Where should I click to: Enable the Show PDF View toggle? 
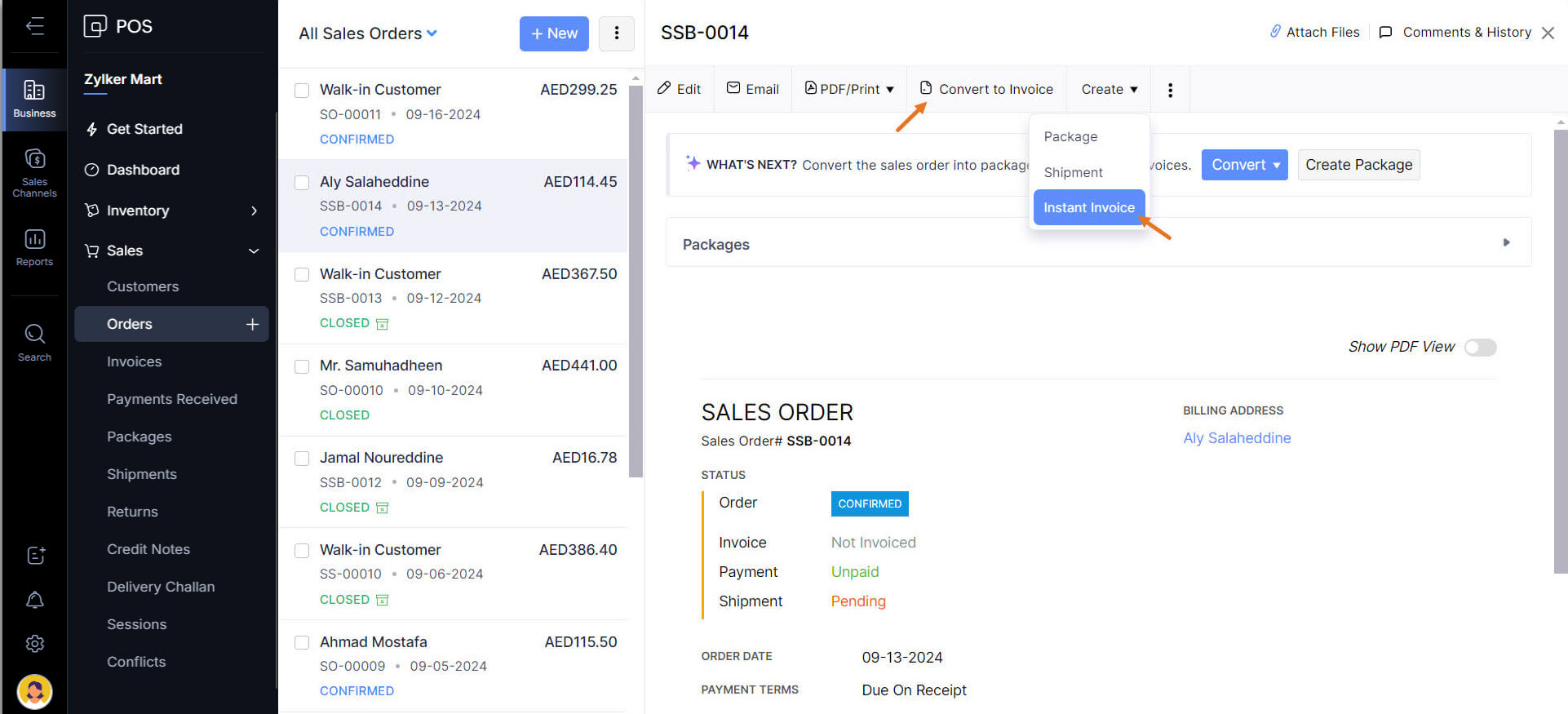pyautogui.click(x=1480, y=348)
